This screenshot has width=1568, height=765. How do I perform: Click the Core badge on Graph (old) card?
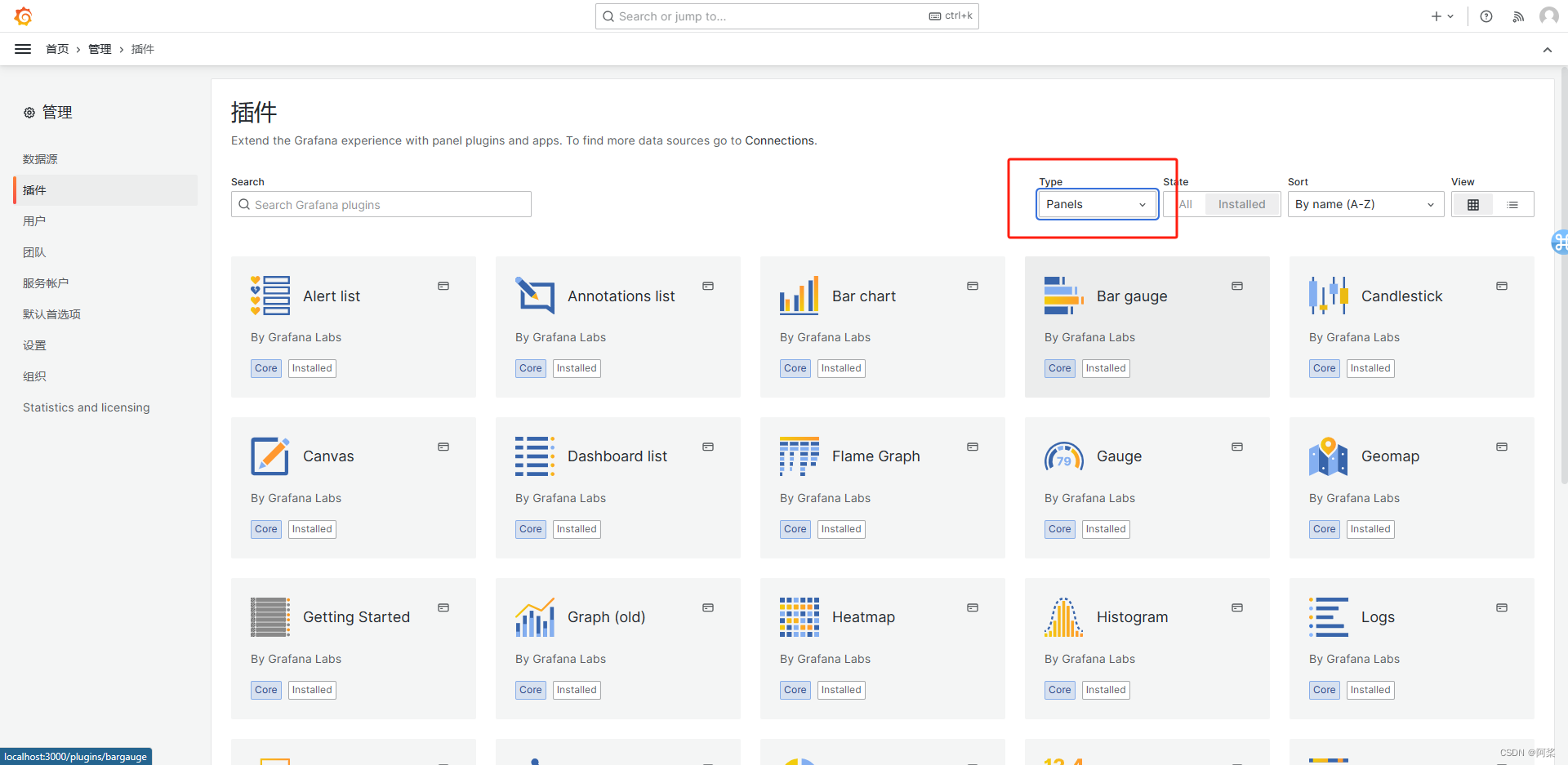tap(531, 690)
